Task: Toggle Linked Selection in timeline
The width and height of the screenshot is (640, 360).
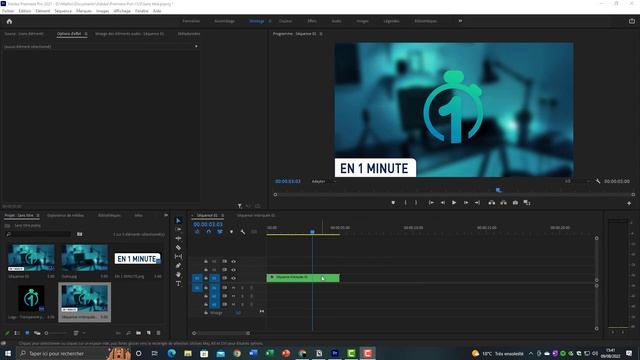Action: click(x=220, y=232)
